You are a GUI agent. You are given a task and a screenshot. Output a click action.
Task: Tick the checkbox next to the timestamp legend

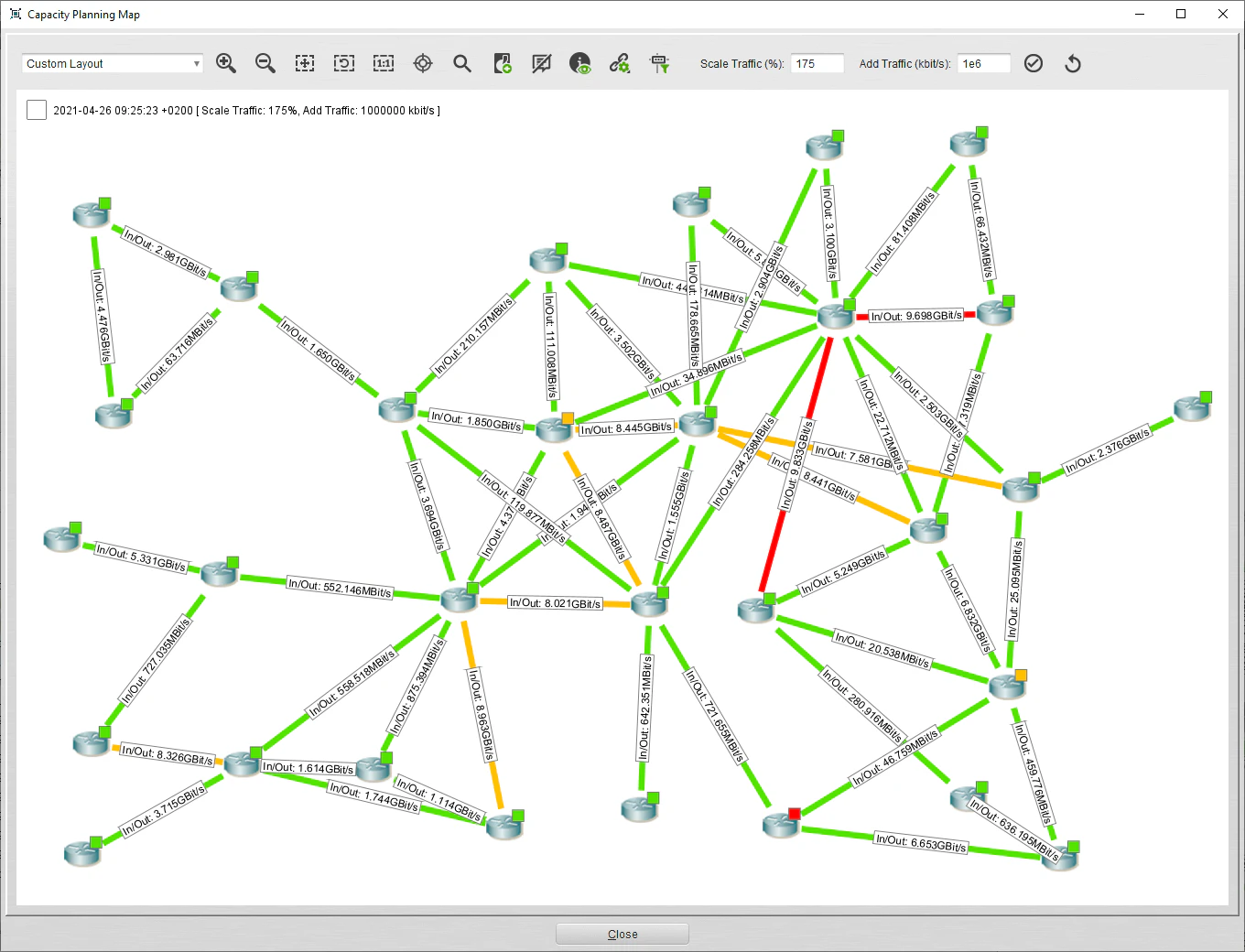pos(36,109)
